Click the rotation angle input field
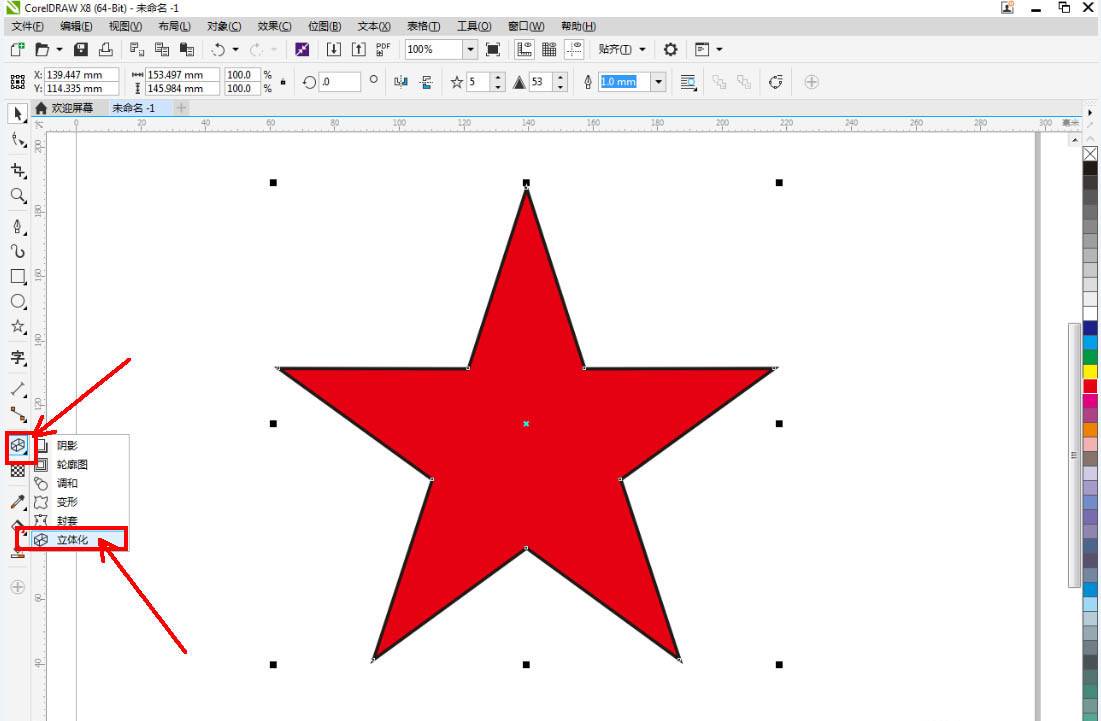Screen dimensions: 1101x721 pyautogui.click(x=339, y=82)
